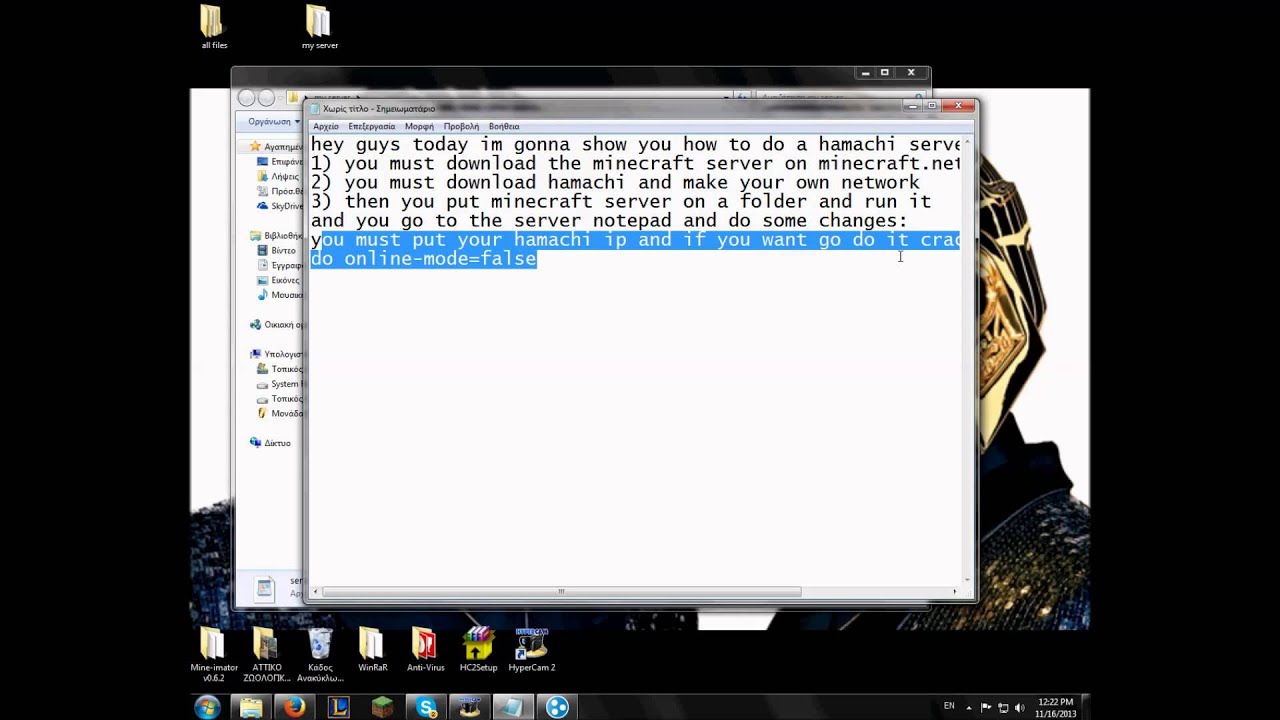
Task: Select Μουσική library in Explorer sidebar
Action: [280, 295]
